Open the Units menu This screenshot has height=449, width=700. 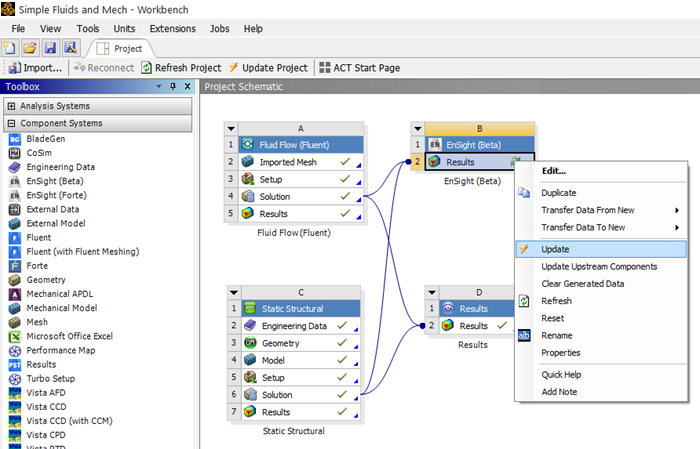(124, 29)
